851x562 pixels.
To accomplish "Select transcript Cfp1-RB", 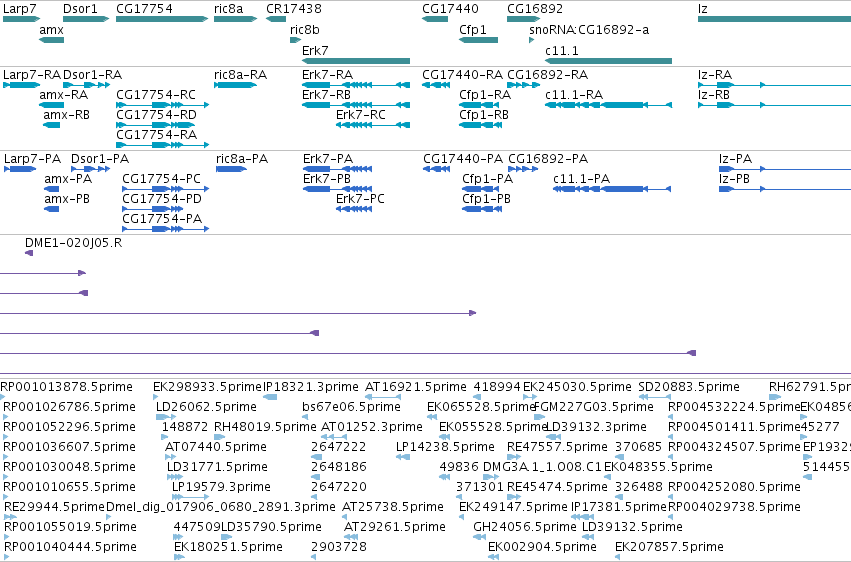I will (x=484, y=115).
